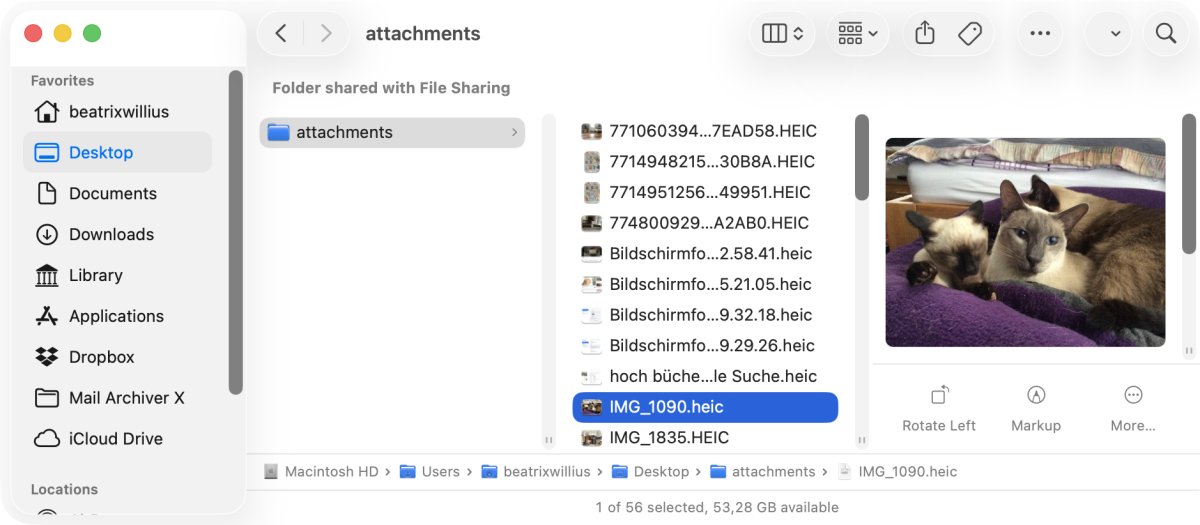The height and width of the screenshot is (525, 1200).
Task: Click IMG_1090.heic in the path bar
Action: click(x=897, y=471)
